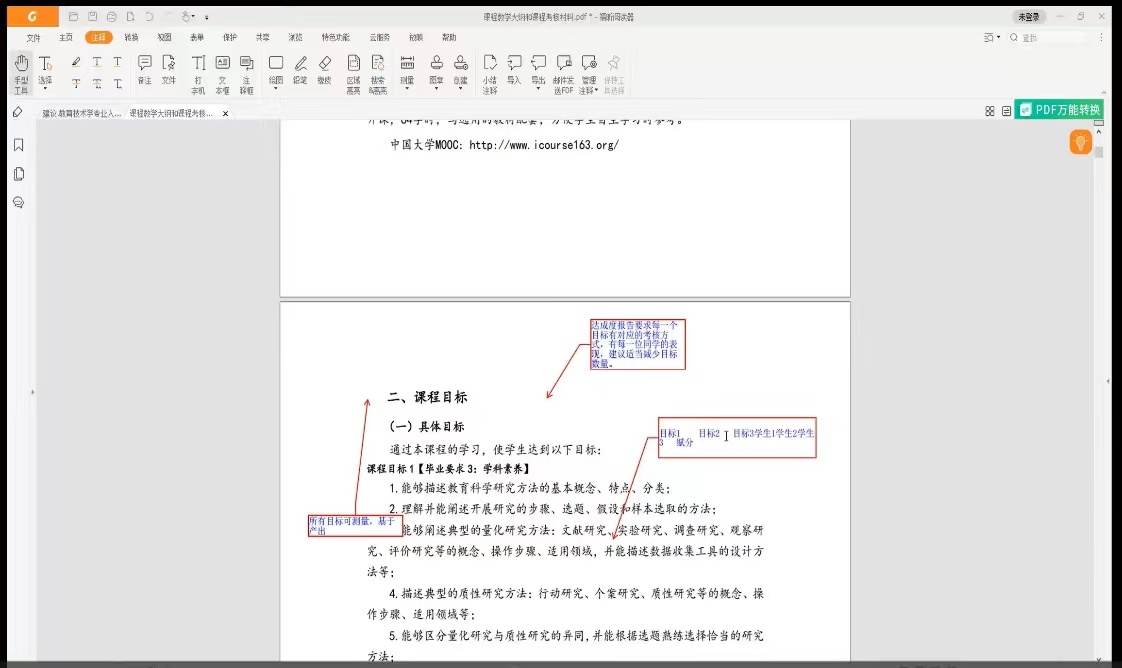Click the PDF万能转换 button
1122x668 pixels.
pos(1059,110)
